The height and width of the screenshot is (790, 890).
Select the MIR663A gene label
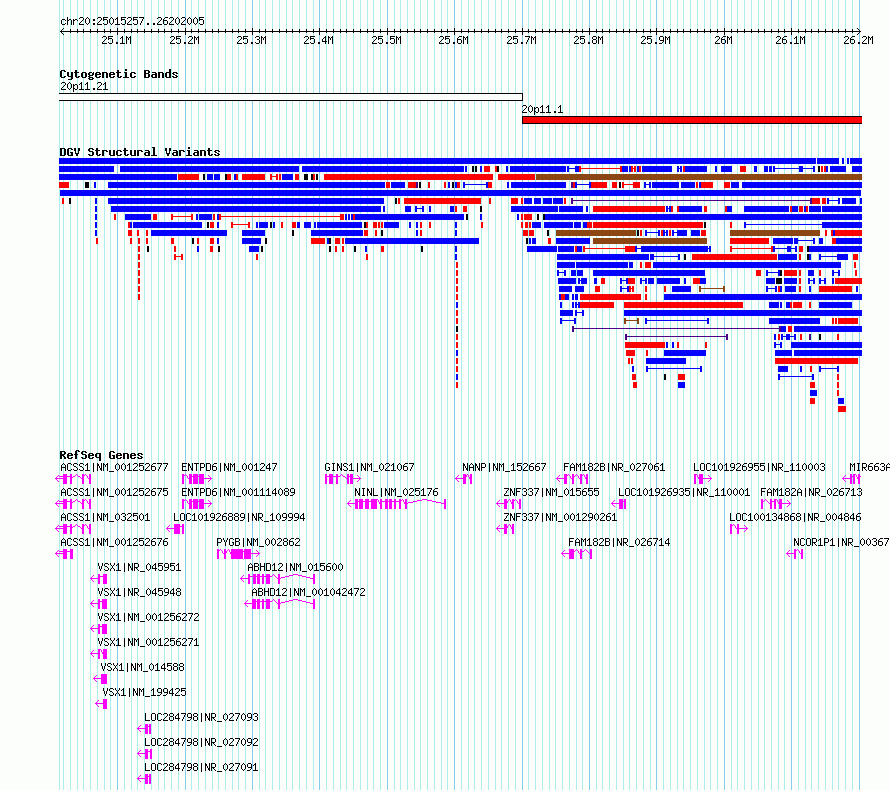pos(869,467)
